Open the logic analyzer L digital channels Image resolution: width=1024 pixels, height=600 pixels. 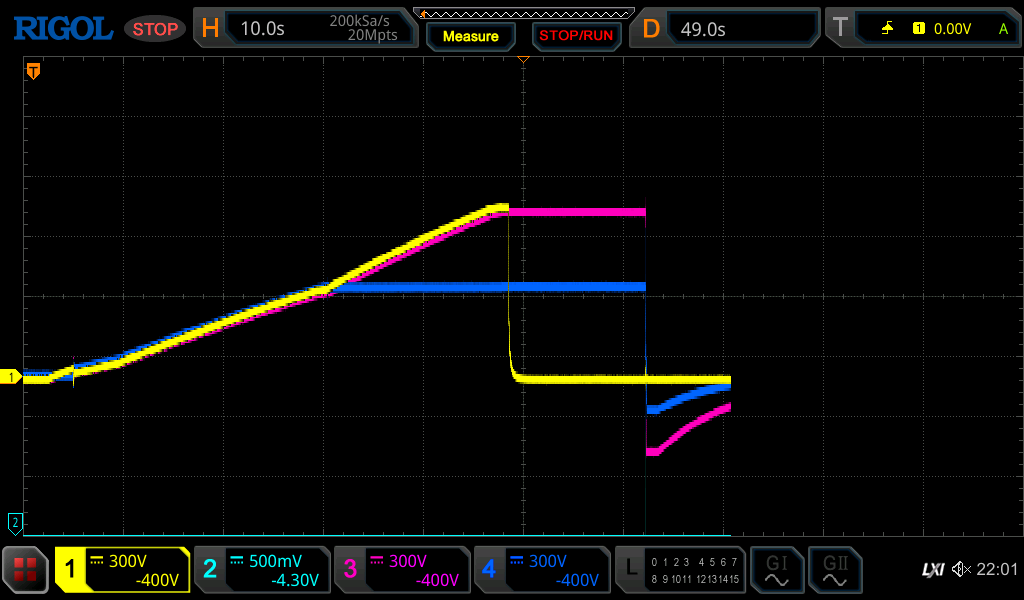680,570
